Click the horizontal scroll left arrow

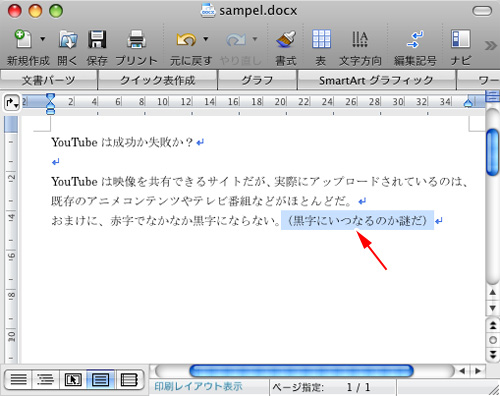(x=462, y=371)
